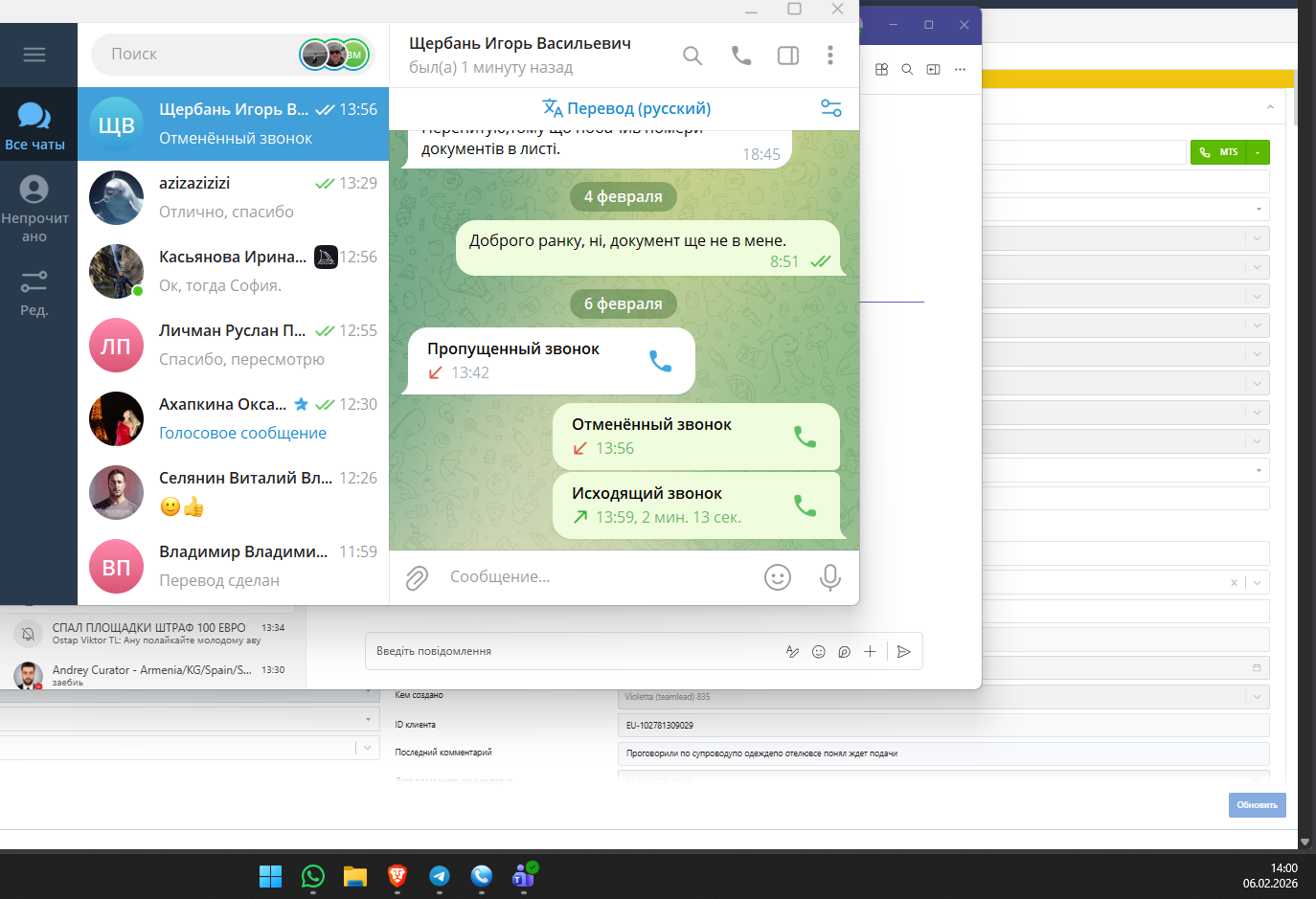Select the 'Доброго ранку' message bubble
1316x899 pixels.
tap(648, 249)
